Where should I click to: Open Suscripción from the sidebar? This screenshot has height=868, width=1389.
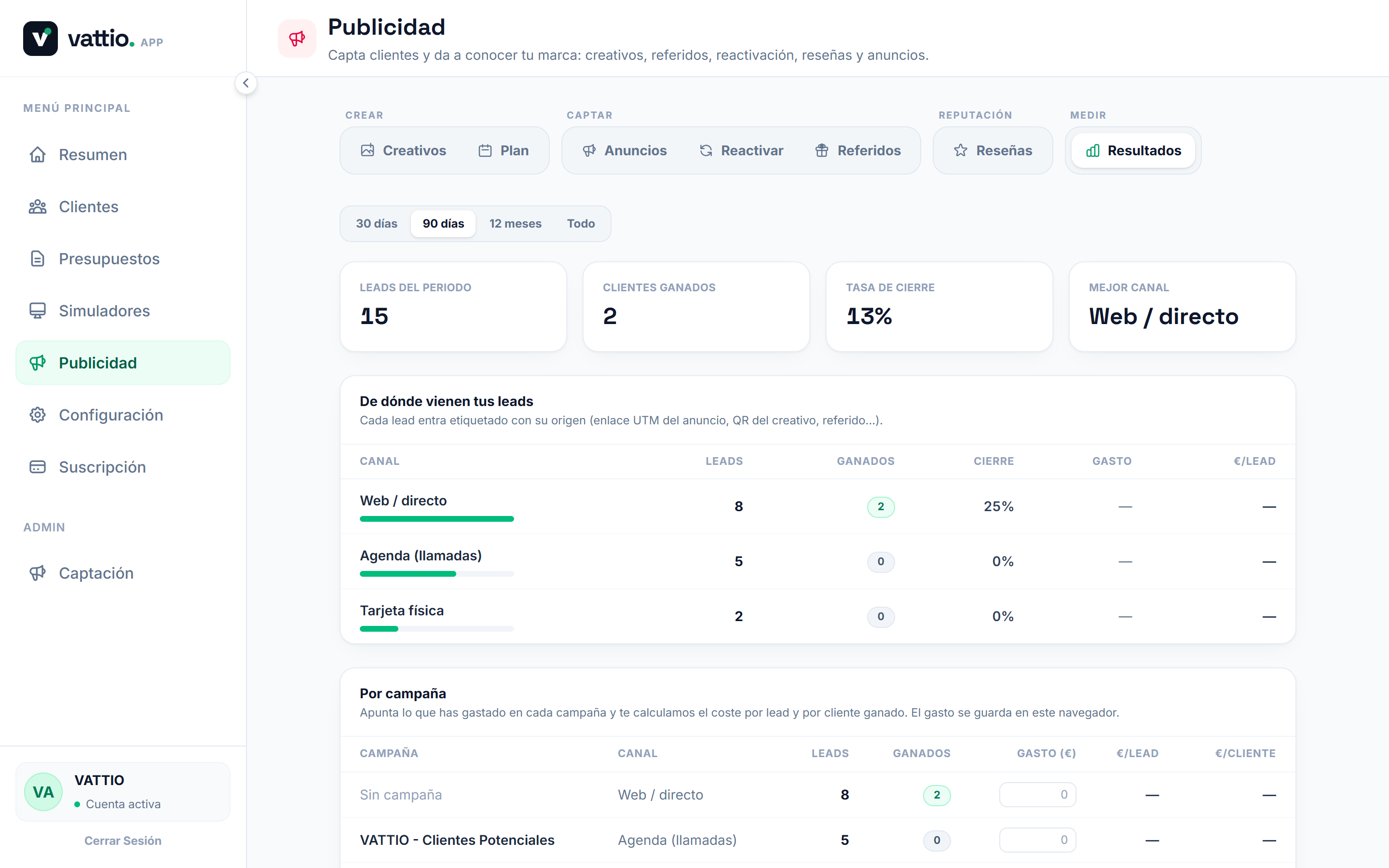point(123,467)
